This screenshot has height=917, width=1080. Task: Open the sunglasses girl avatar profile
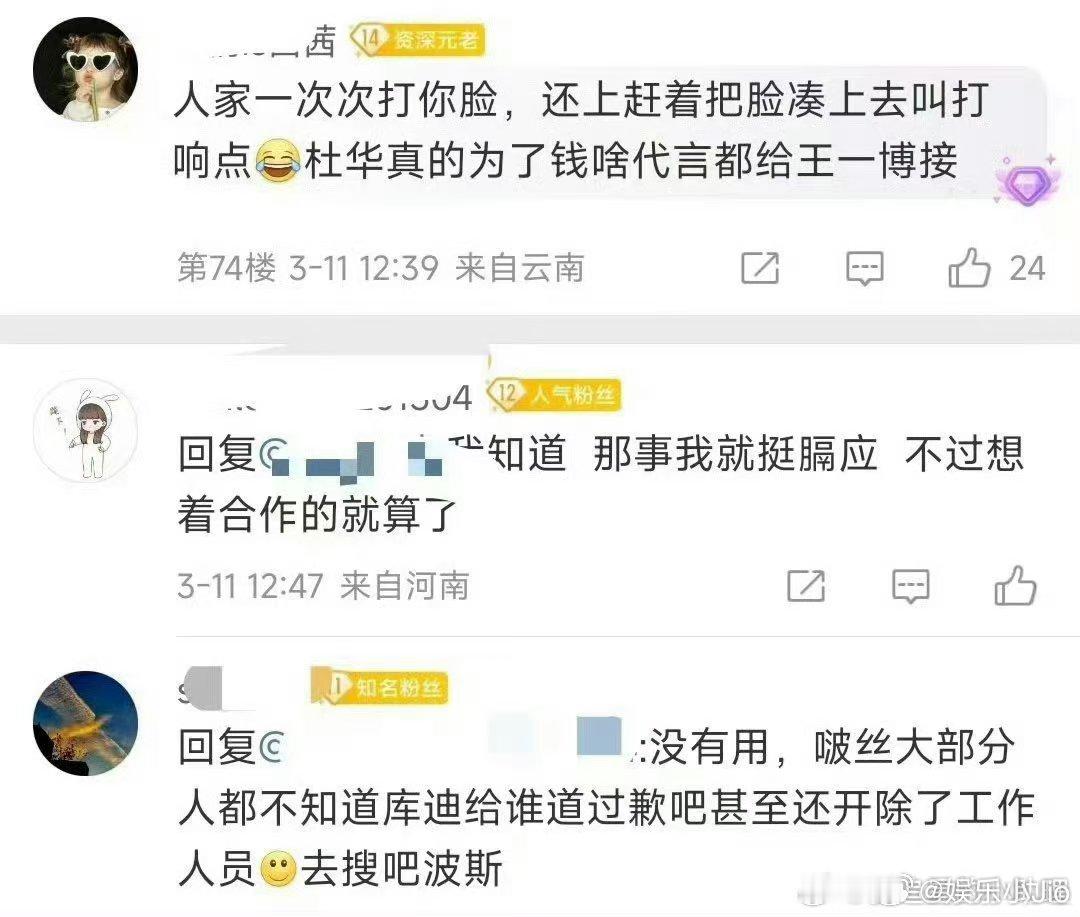85,69
